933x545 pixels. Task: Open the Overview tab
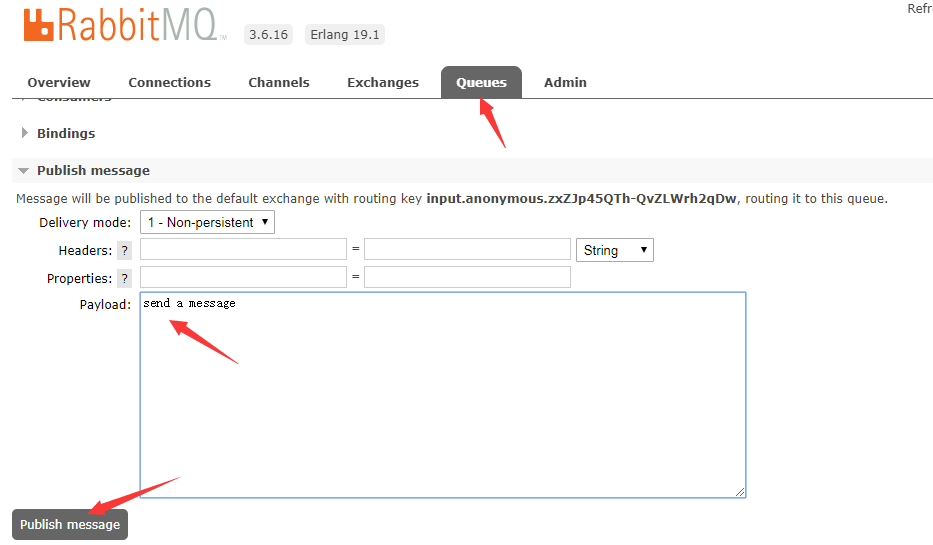click(59, 83)
